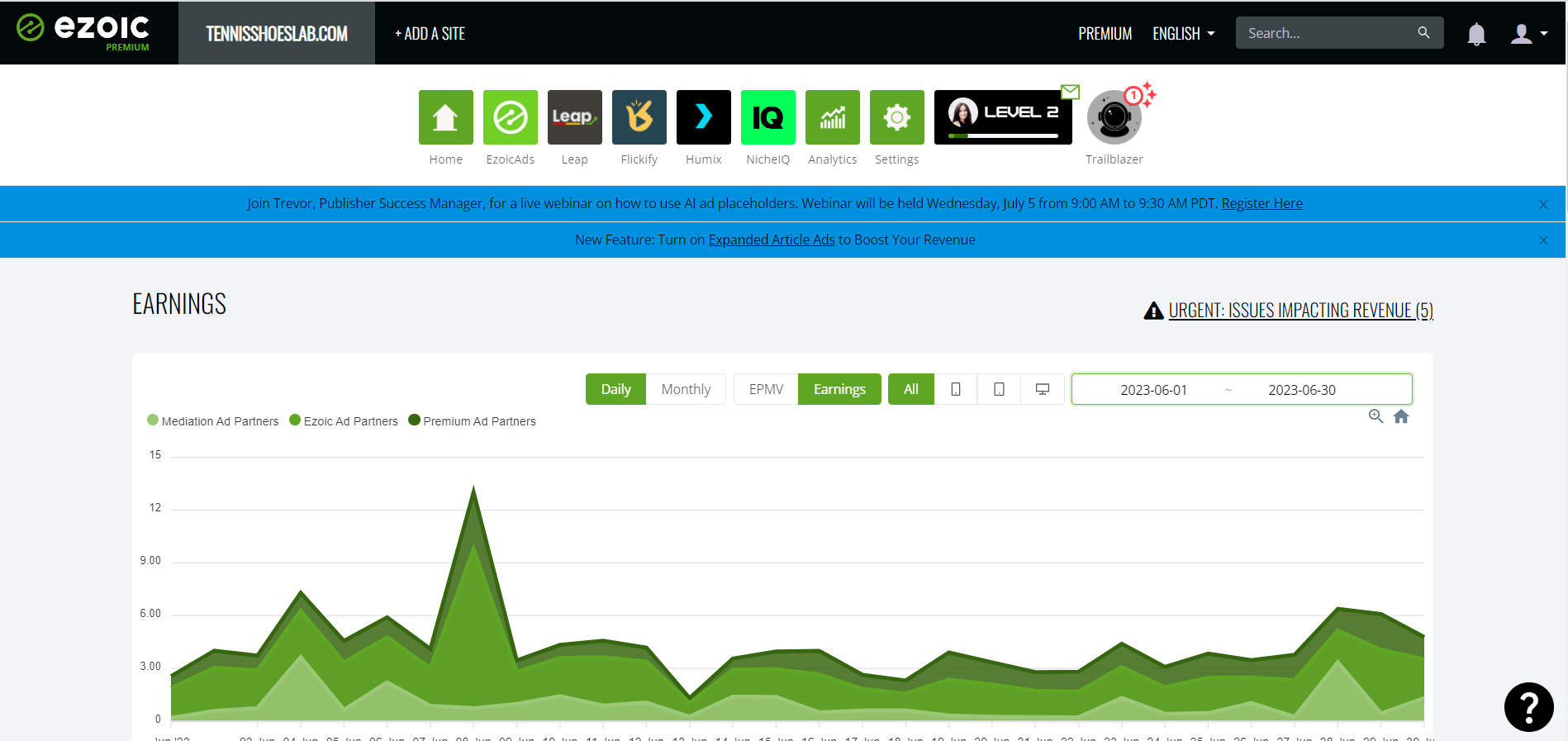The image size is (1568, 741).
Task: Click the Trailblazer notification badge
Action: (x=1134, y=96)
